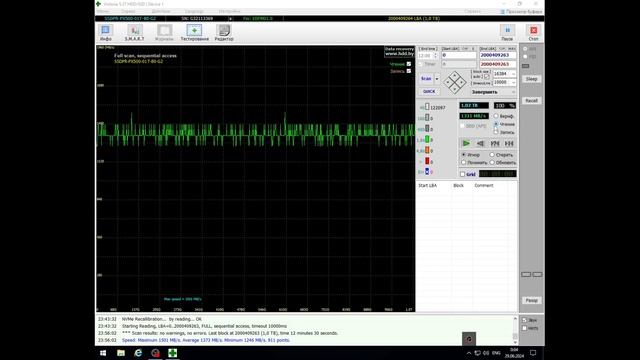Open Просмотр буфера buffer view

[x=521, y=12]
